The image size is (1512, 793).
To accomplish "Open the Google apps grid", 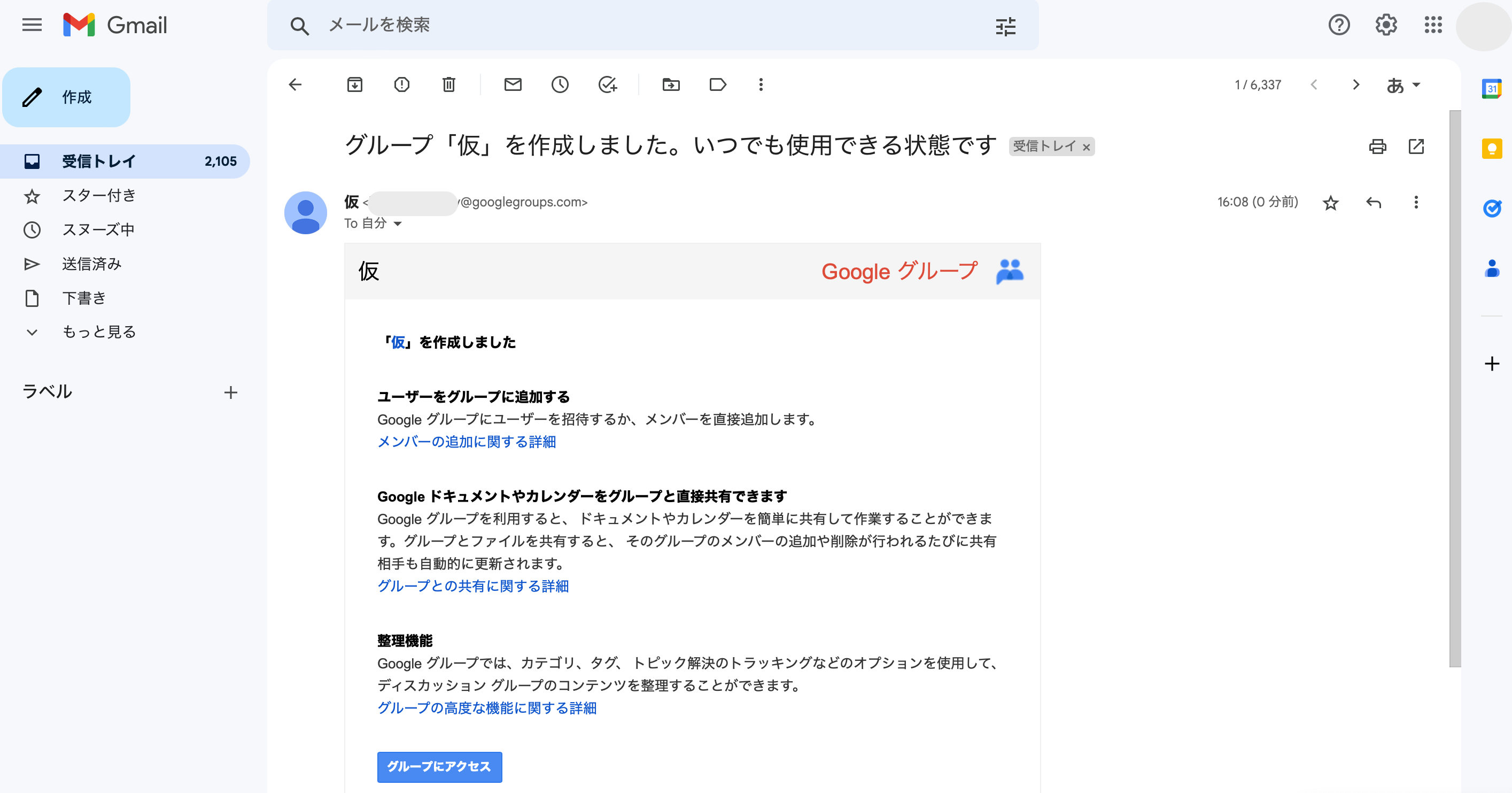I will (1433, 25).
